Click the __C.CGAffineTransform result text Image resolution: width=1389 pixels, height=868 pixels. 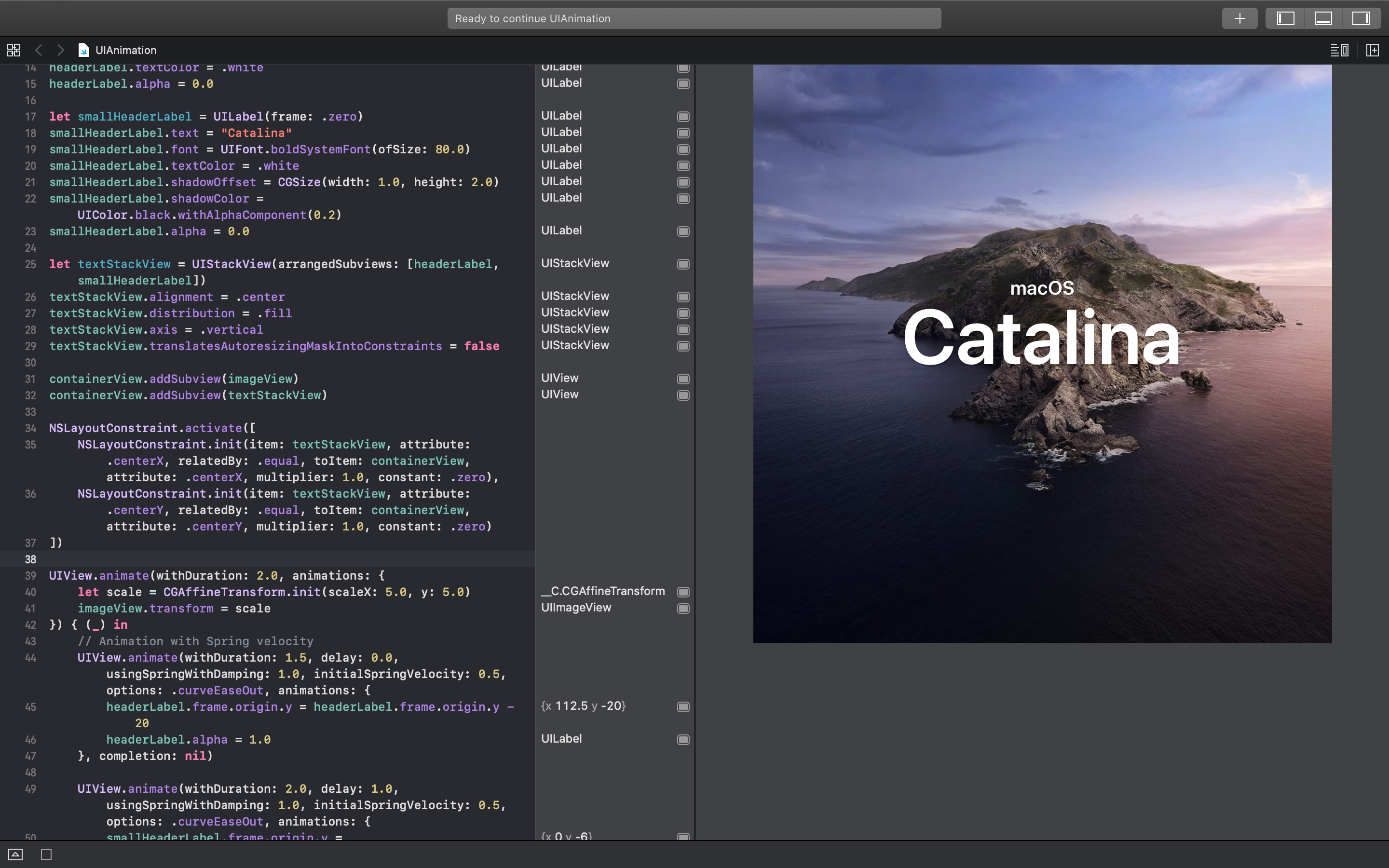pos(603,591)
